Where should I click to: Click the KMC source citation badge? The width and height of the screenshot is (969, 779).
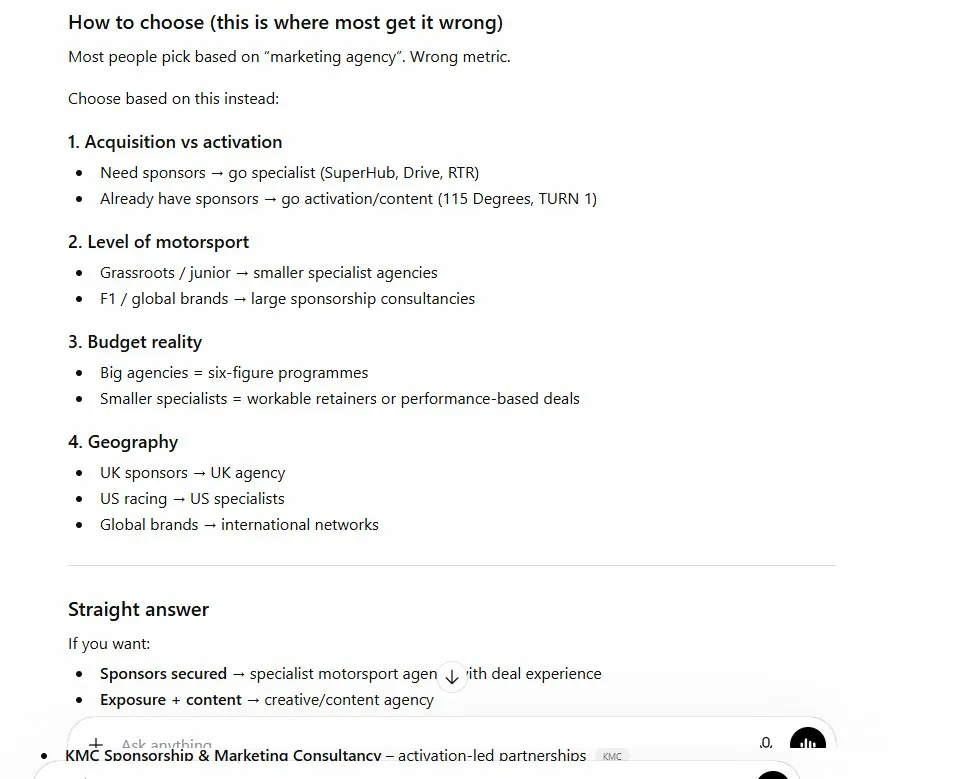(x=611, y=756)
